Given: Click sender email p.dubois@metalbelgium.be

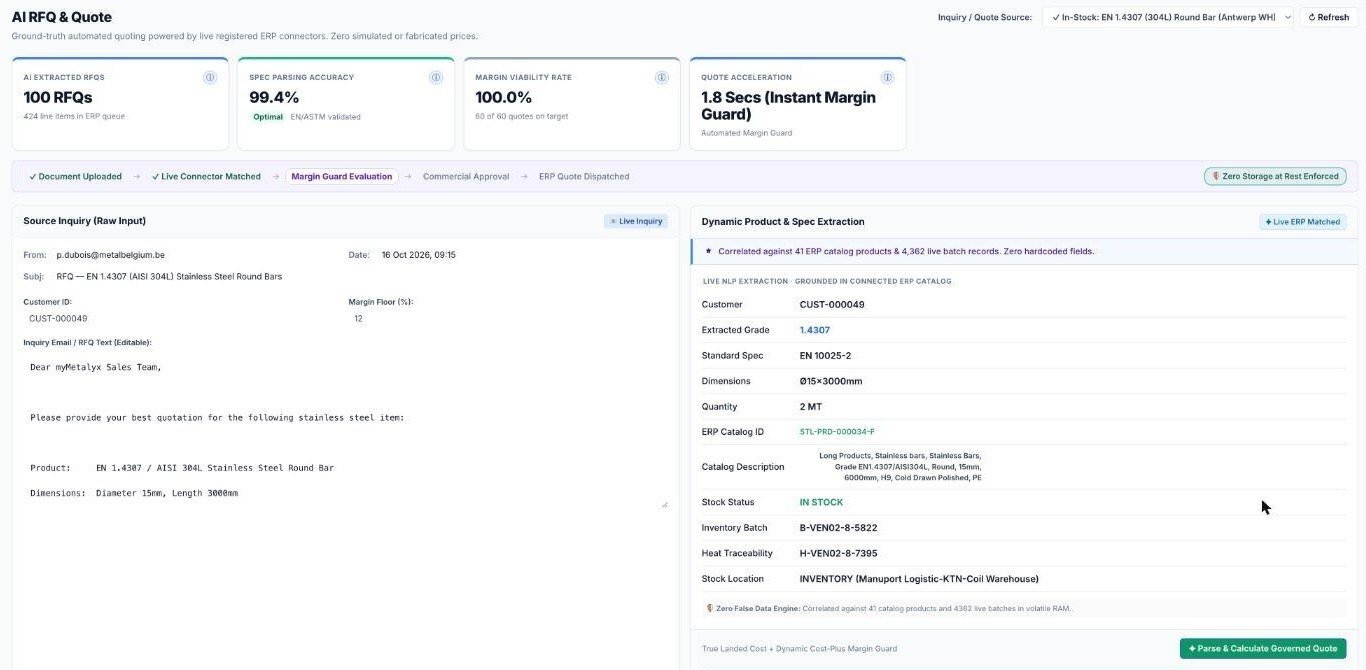Looking at the screenshot, I should coord(110,255).
